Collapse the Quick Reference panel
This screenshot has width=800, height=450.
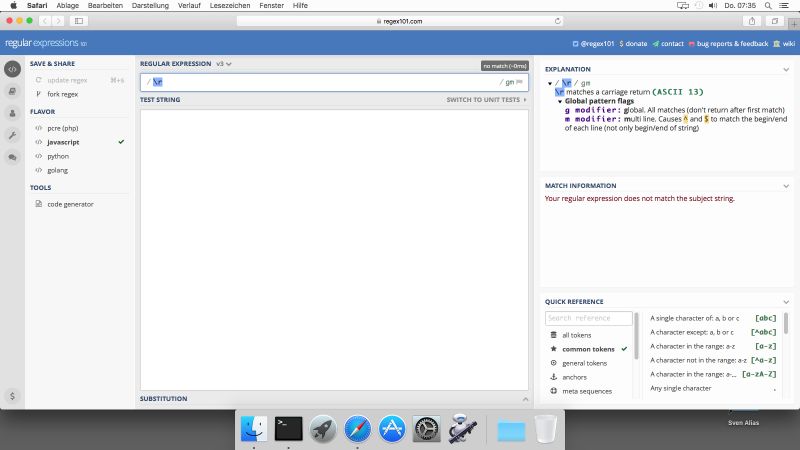(786, 302)
